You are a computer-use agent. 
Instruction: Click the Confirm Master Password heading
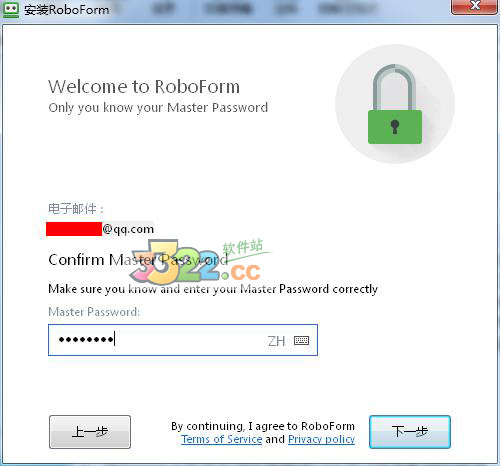138,260
